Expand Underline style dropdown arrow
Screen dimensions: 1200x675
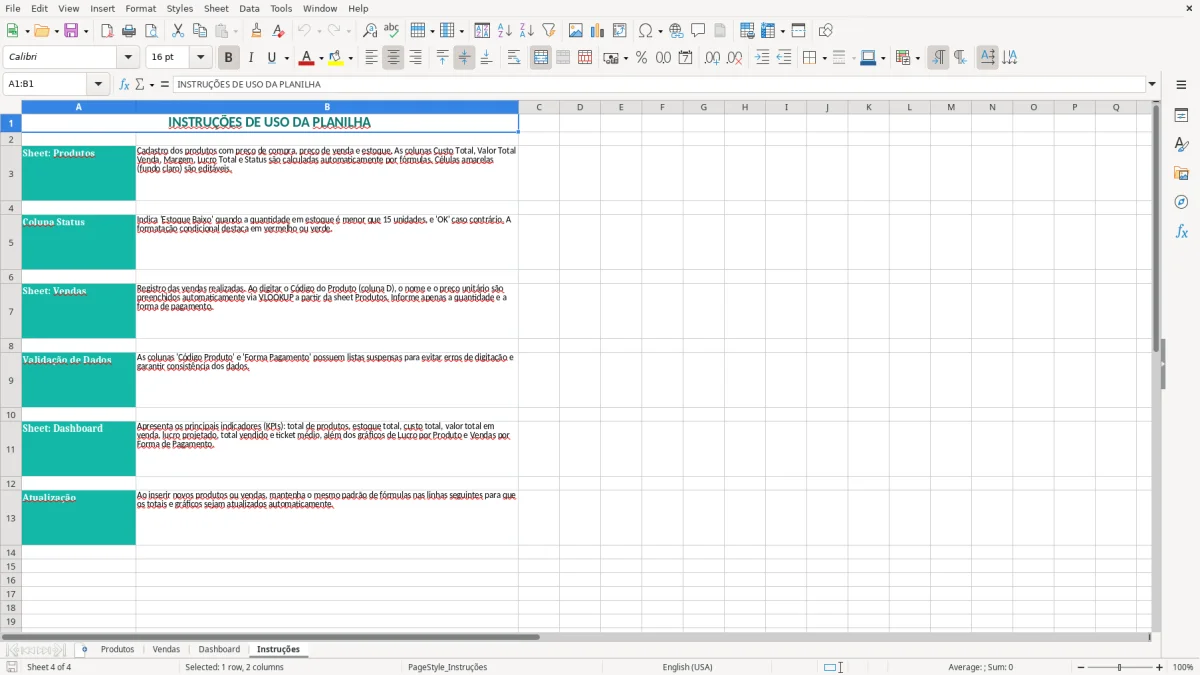coord(286,58)
